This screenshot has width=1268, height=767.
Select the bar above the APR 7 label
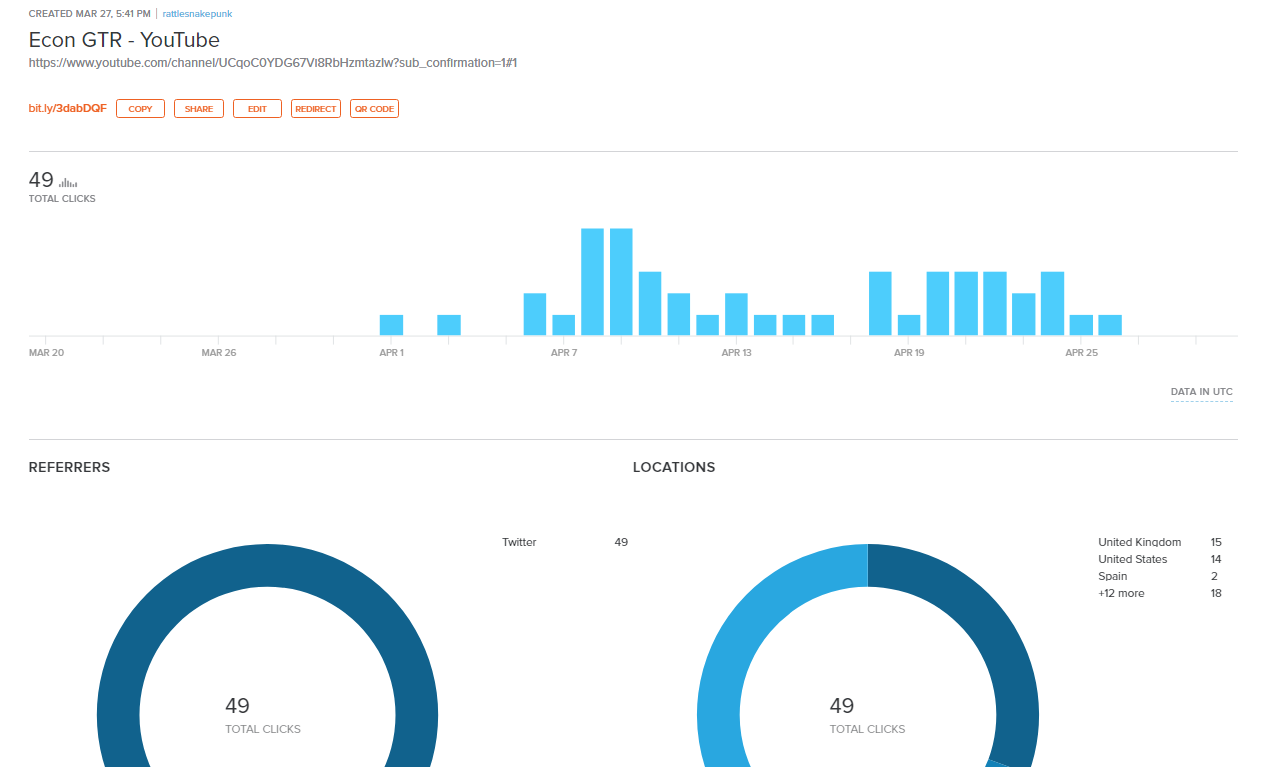click(x=564, y=325)
